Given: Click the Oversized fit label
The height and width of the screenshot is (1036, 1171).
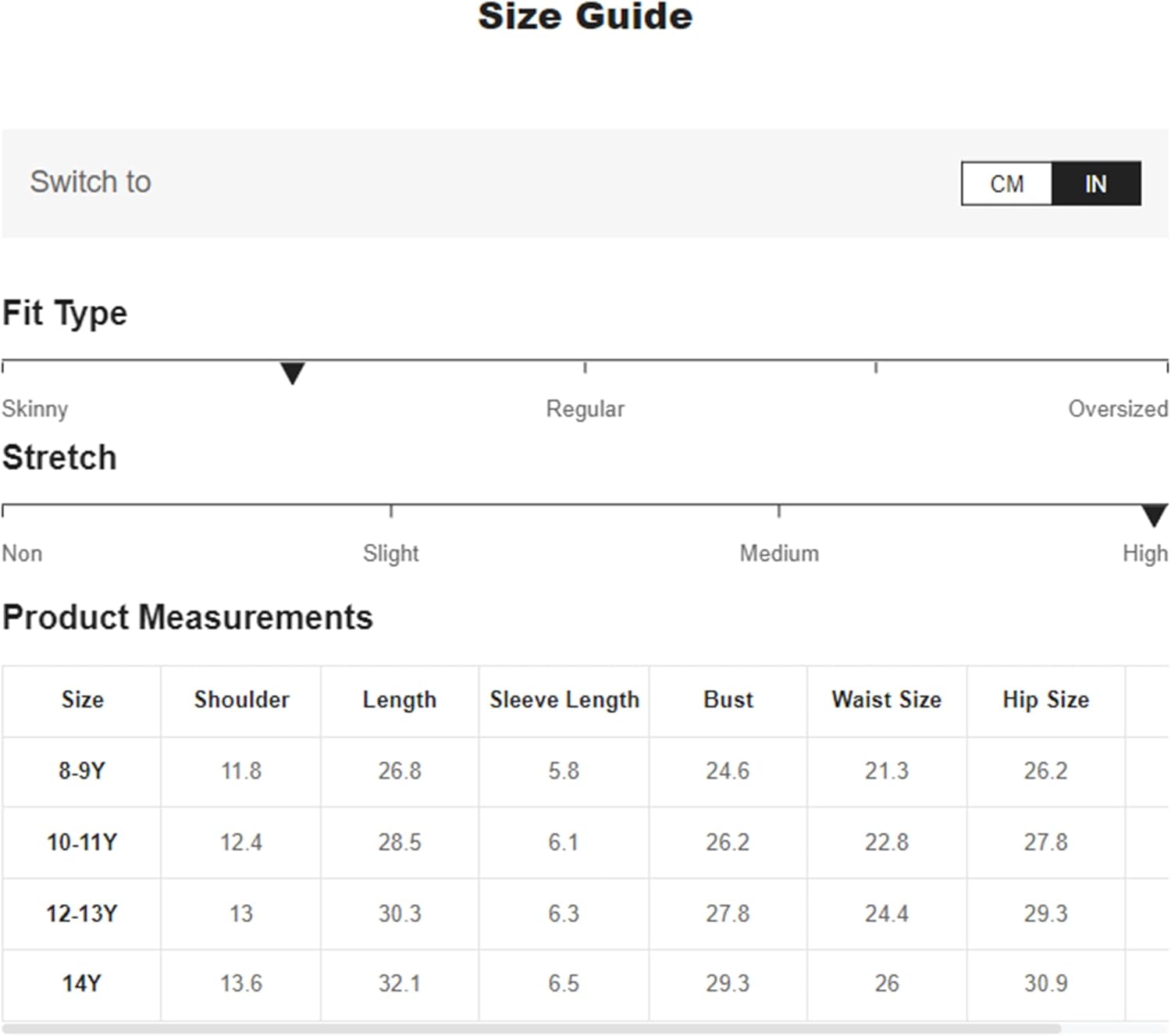Looking at the screenshot, I should click(x=1117, y=409).
